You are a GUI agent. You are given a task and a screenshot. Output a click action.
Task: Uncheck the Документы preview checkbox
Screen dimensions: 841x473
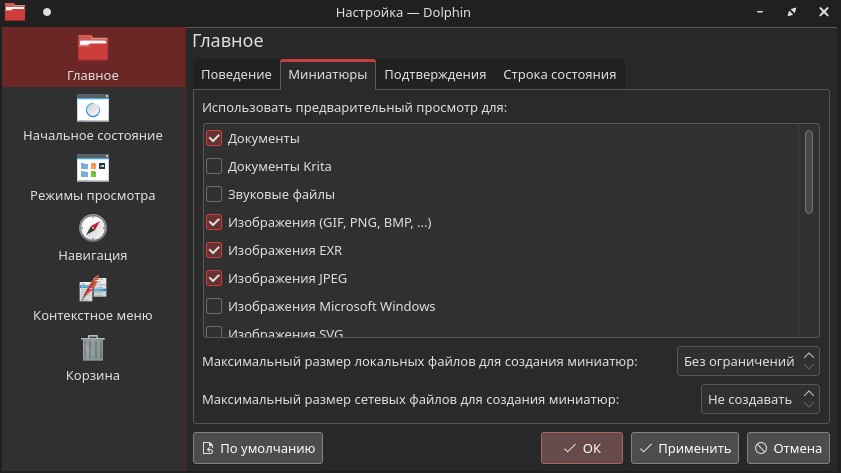click(214, 139)
